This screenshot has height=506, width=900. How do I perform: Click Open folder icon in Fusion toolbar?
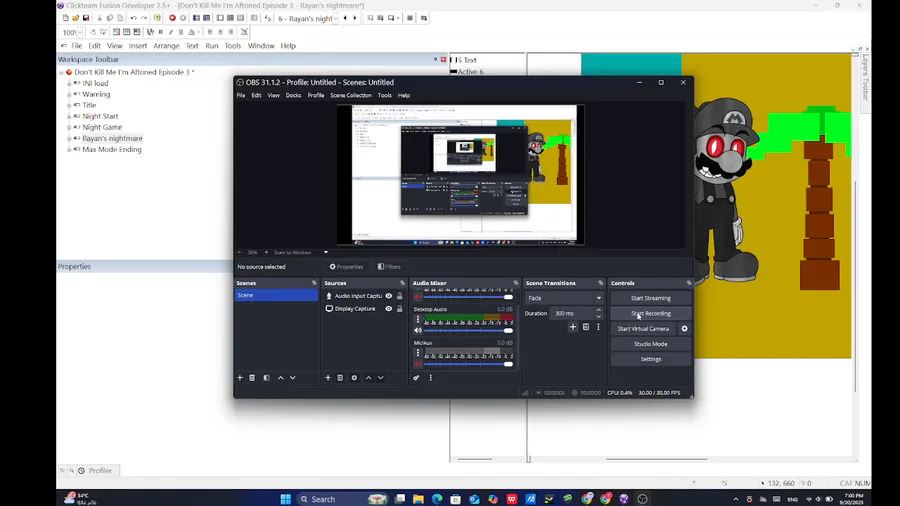[x=75, y=18]
